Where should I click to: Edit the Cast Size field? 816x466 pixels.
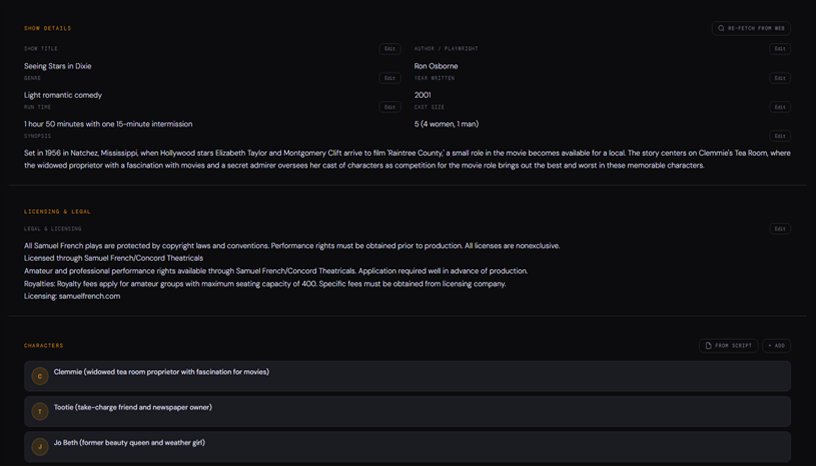(x=780, y=107)
